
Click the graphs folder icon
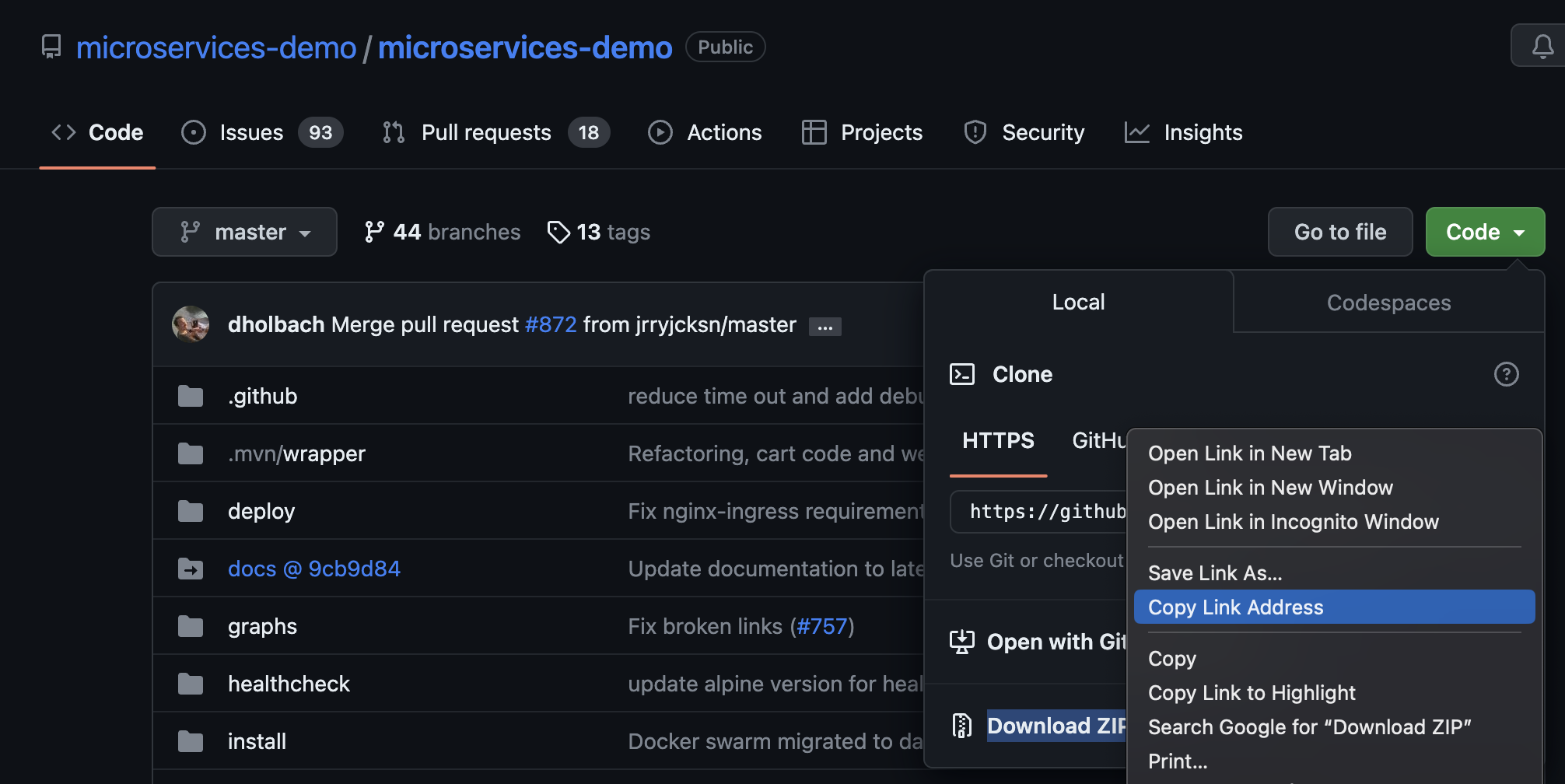click(x=191, y=626)
